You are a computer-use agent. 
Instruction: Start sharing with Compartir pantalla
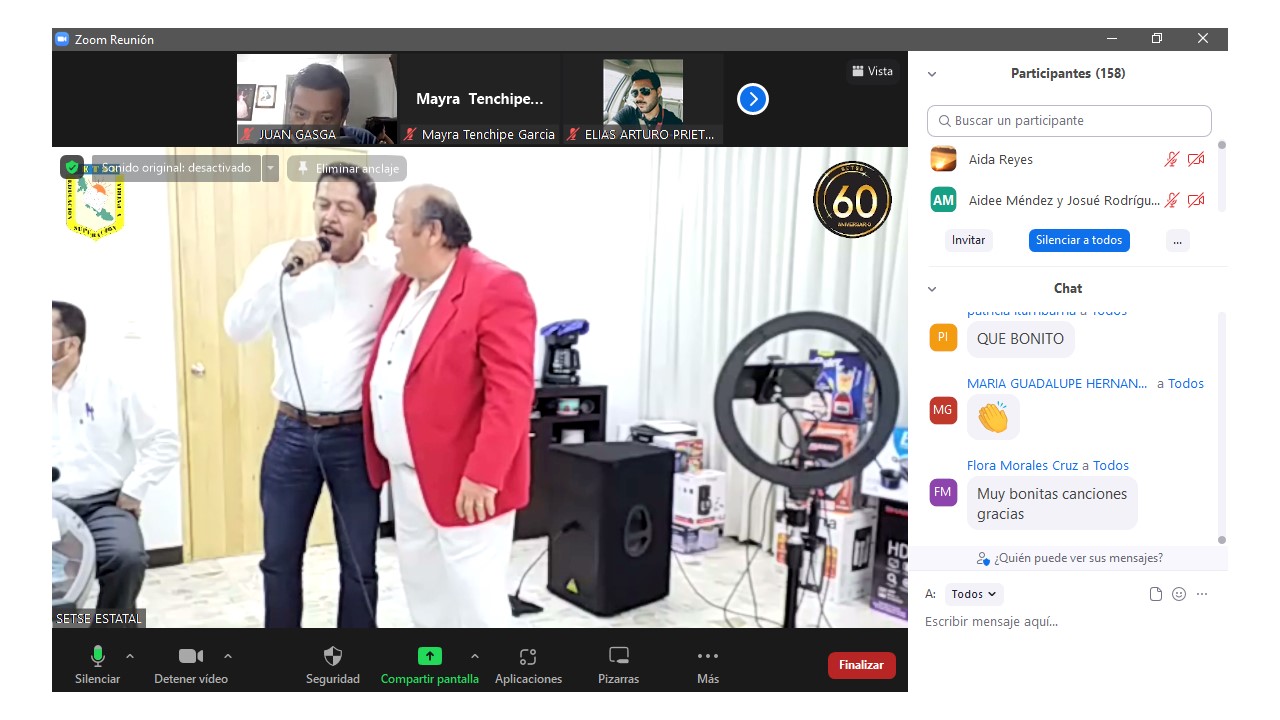click(429, 665)
